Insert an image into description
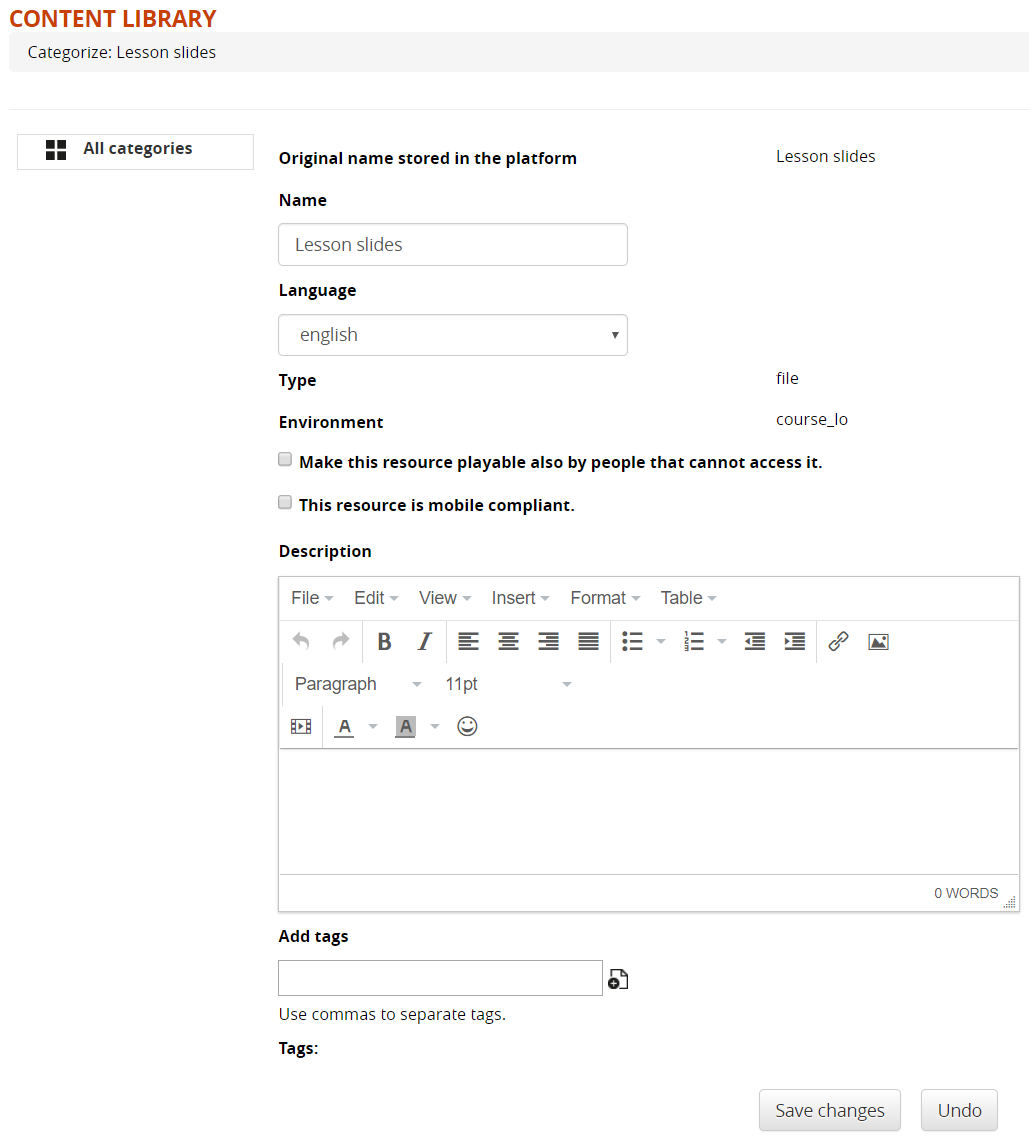 pyautogui.click(x=878, y=642)
